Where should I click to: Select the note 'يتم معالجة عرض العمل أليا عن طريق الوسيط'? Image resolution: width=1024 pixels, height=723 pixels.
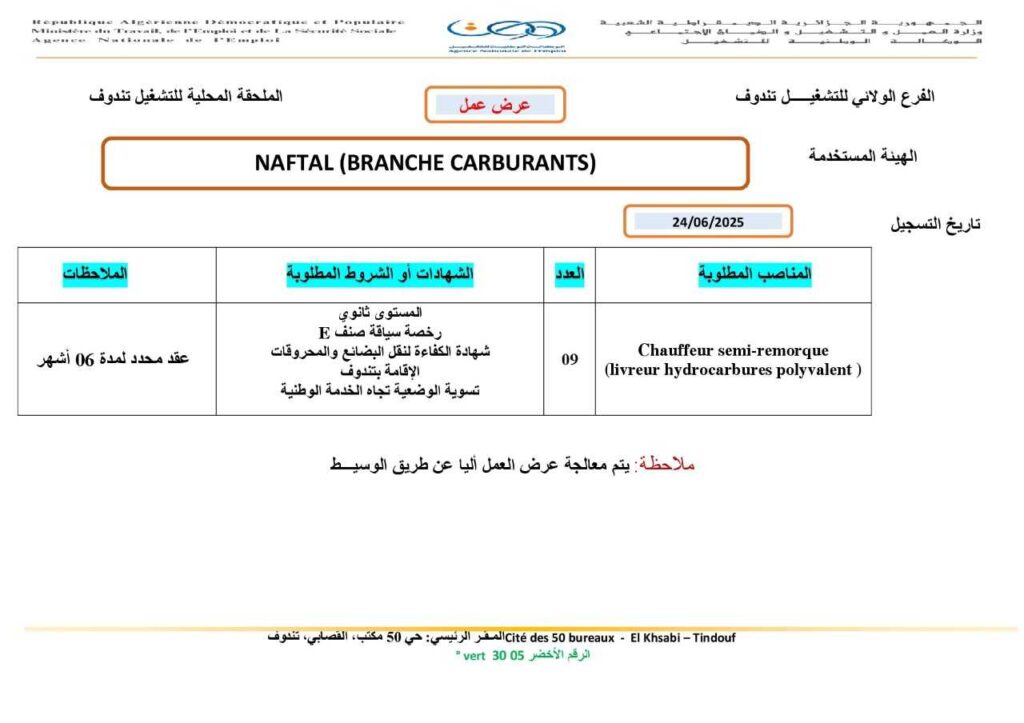[x=480, y=465]
